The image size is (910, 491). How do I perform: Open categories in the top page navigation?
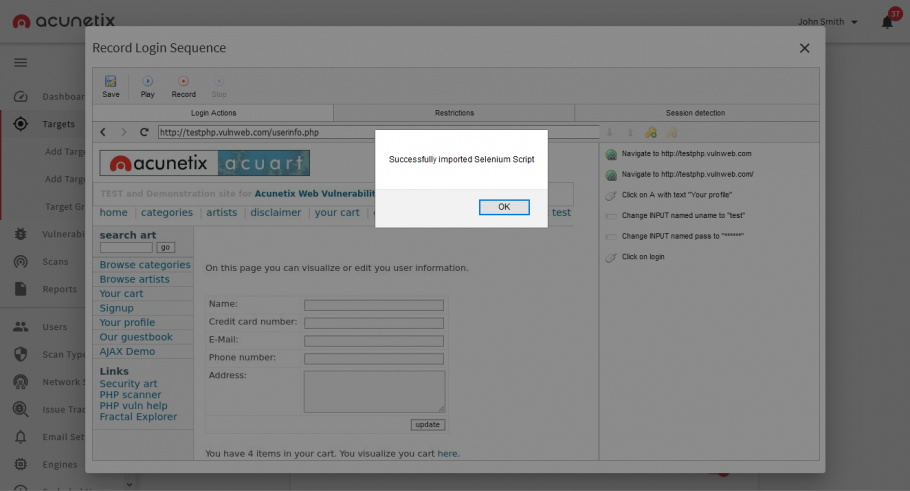coord(167,212)
